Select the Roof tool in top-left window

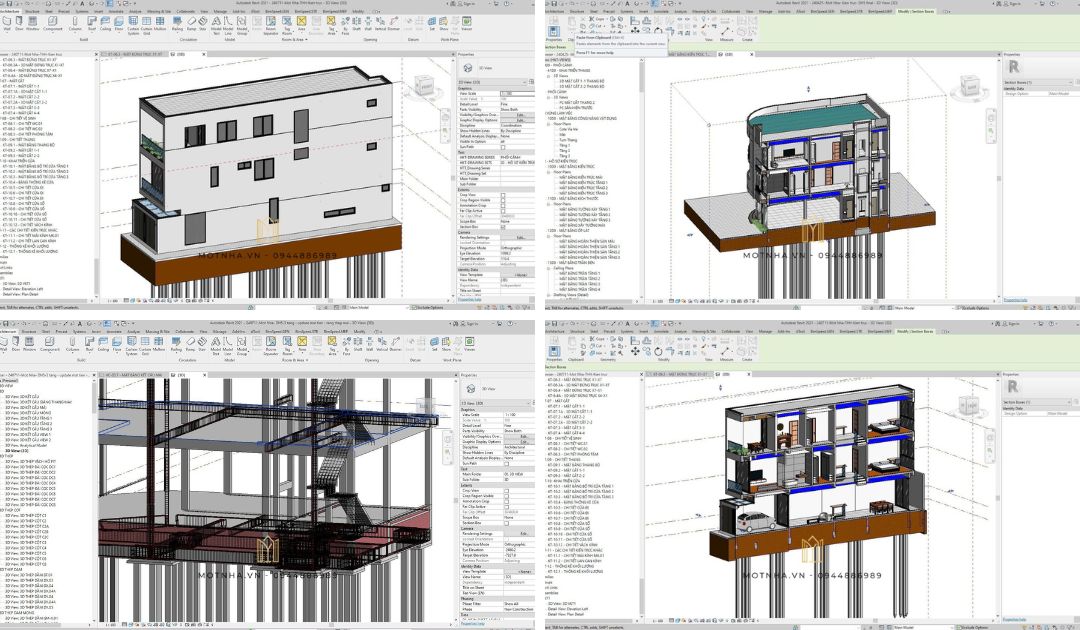coord(92,24)
